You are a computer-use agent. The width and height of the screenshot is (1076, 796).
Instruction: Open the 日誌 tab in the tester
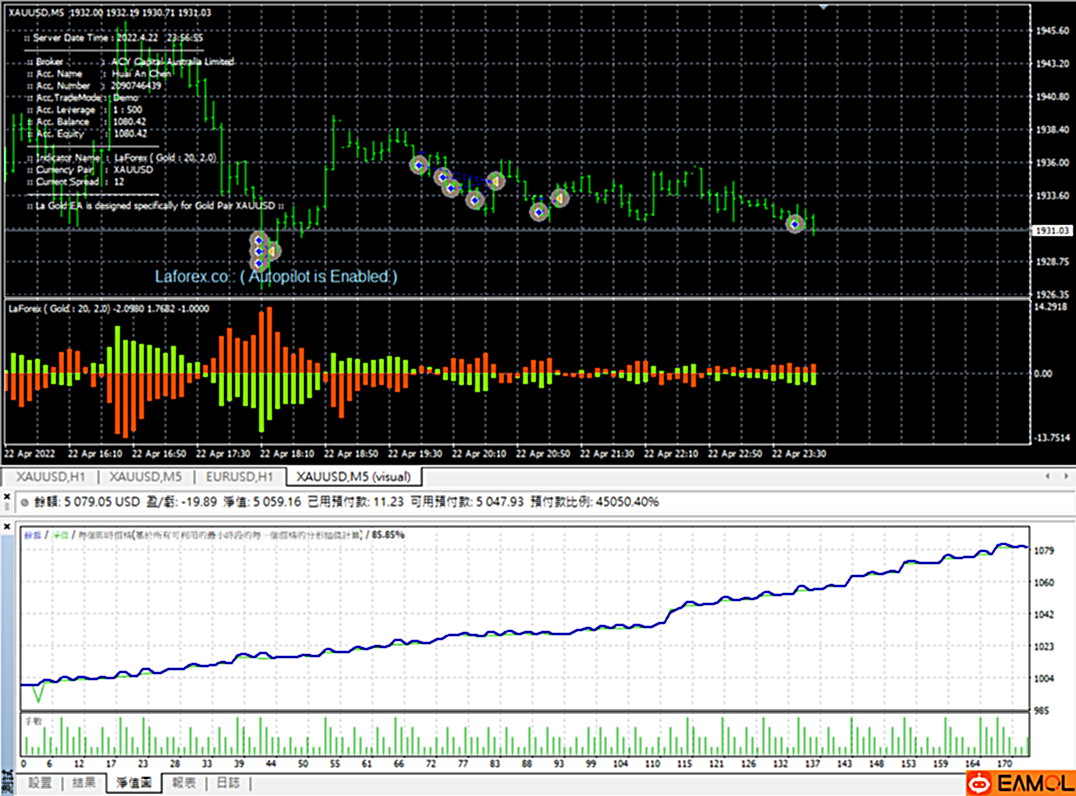tap(229, 782)
